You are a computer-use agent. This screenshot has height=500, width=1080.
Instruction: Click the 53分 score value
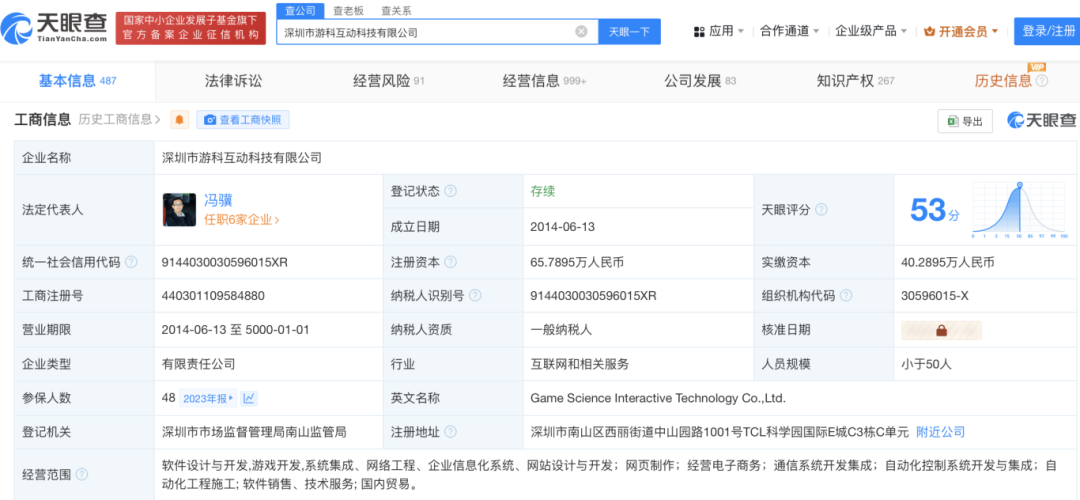click(x=935, y=209)
